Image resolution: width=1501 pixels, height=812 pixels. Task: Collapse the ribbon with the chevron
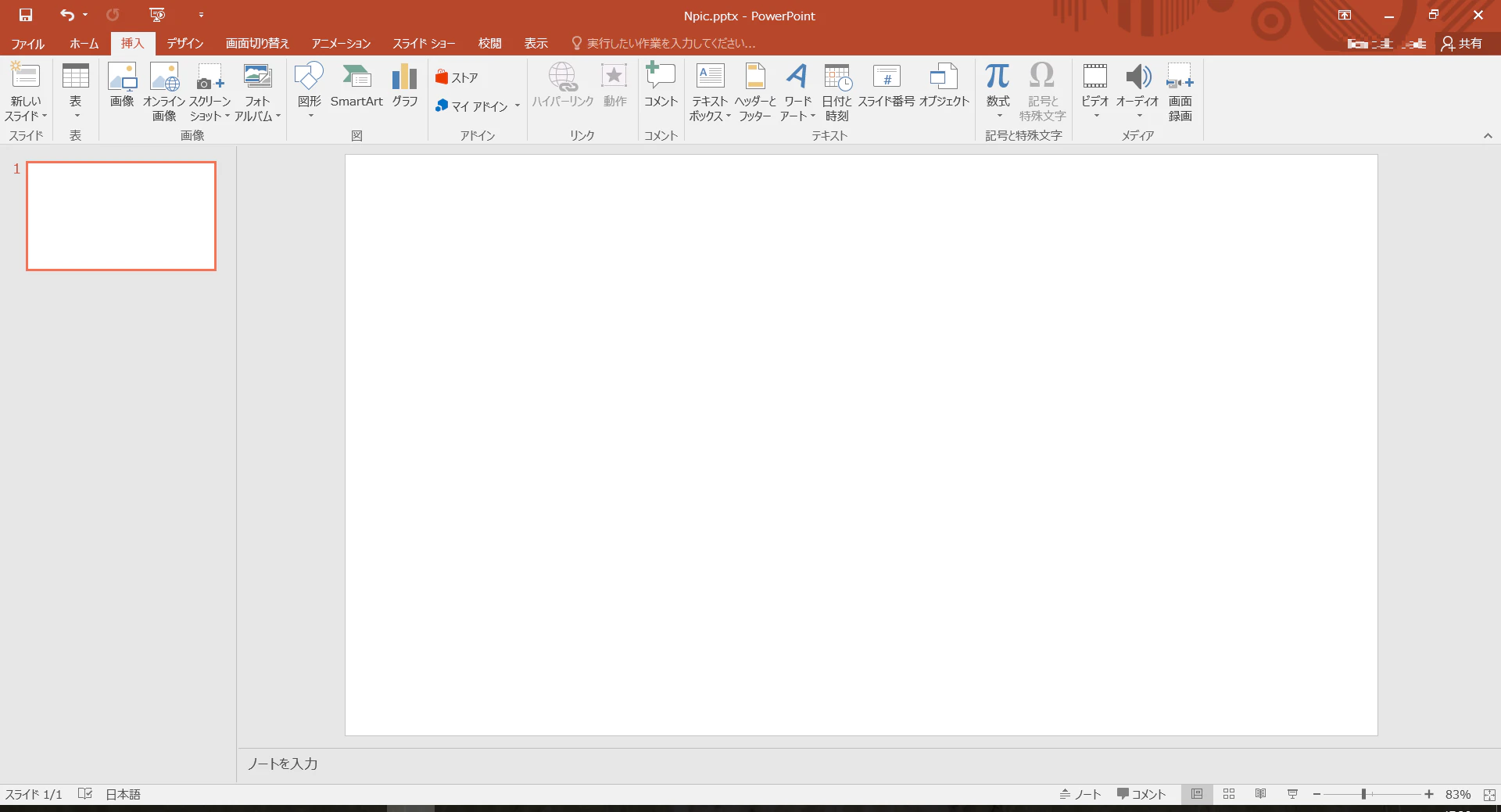point(1488,136)
